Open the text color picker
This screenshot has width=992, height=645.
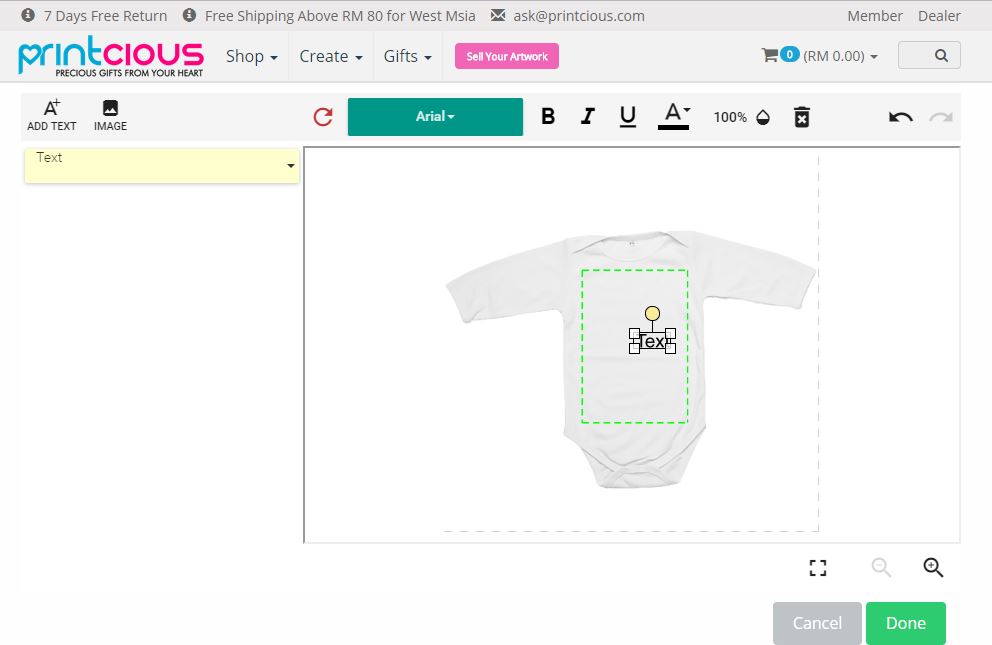[x=674, y=116]
